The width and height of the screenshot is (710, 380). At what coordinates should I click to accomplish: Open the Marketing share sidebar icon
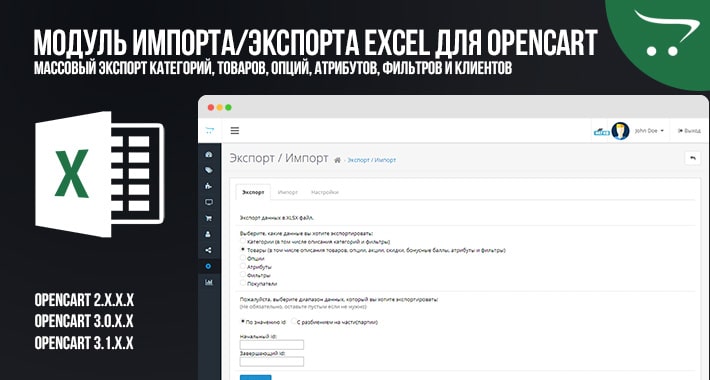pos(209,250)
